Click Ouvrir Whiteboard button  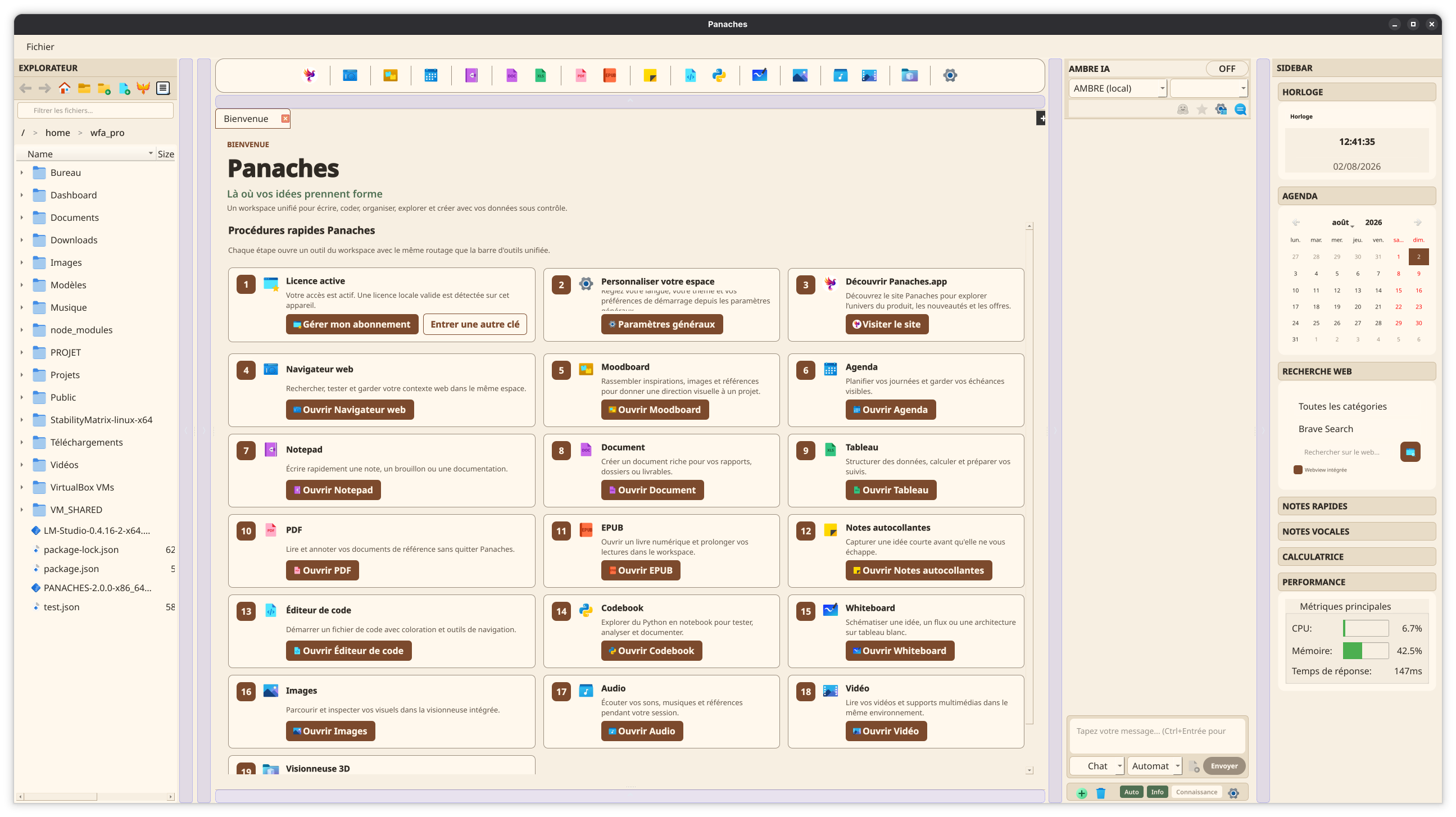tap(900, 651)
